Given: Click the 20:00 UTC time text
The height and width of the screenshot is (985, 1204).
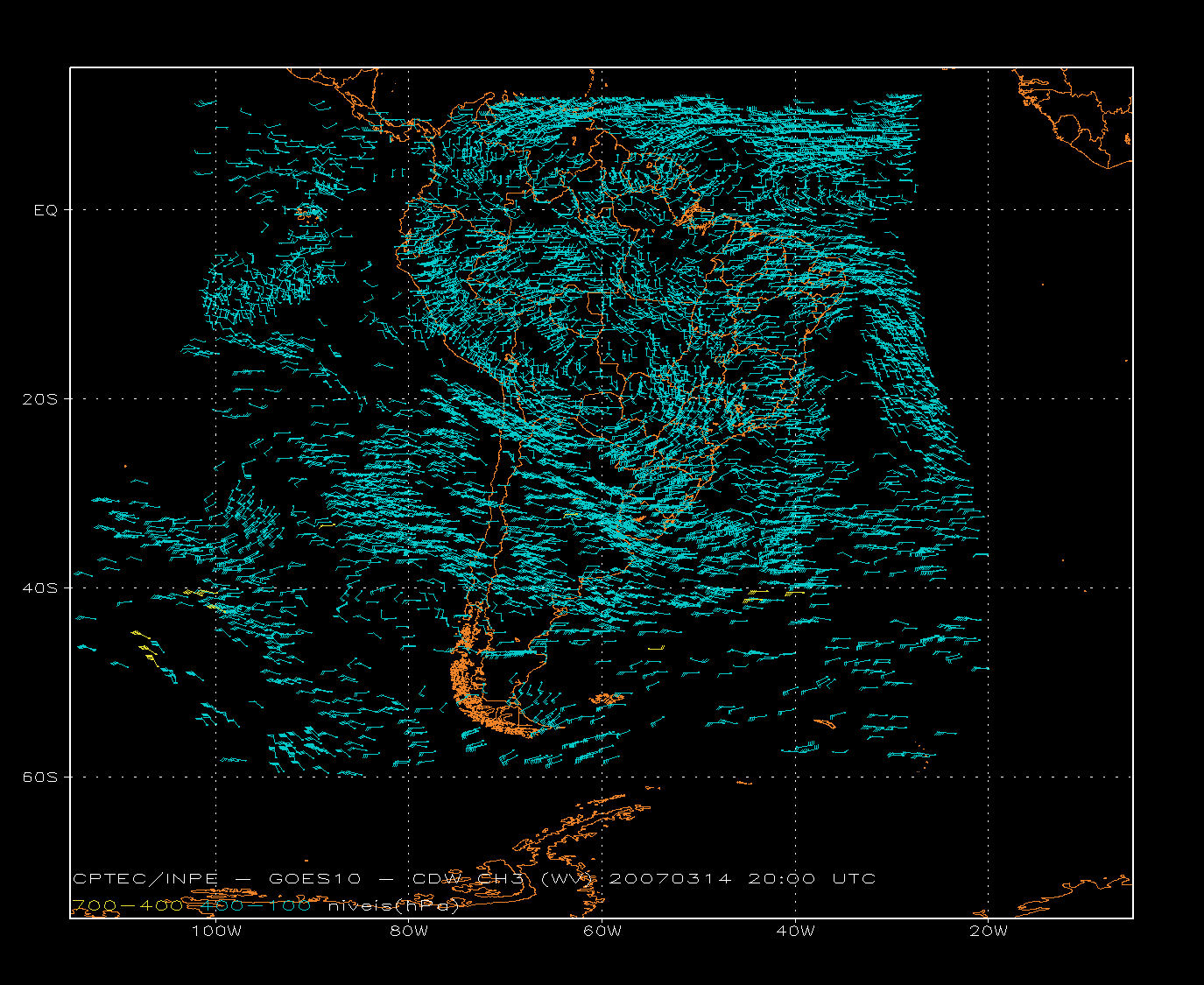Looking at the screenshot, I should pos(812,878).
